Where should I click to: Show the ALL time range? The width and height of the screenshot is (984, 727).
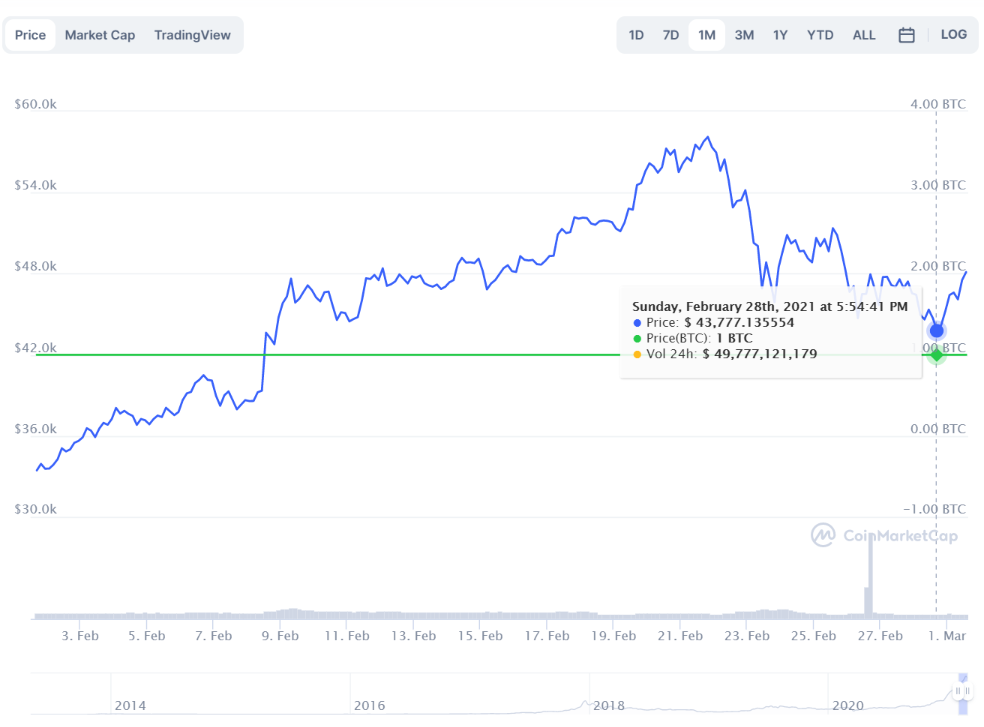pyautogui.click(x=864, y=35)
